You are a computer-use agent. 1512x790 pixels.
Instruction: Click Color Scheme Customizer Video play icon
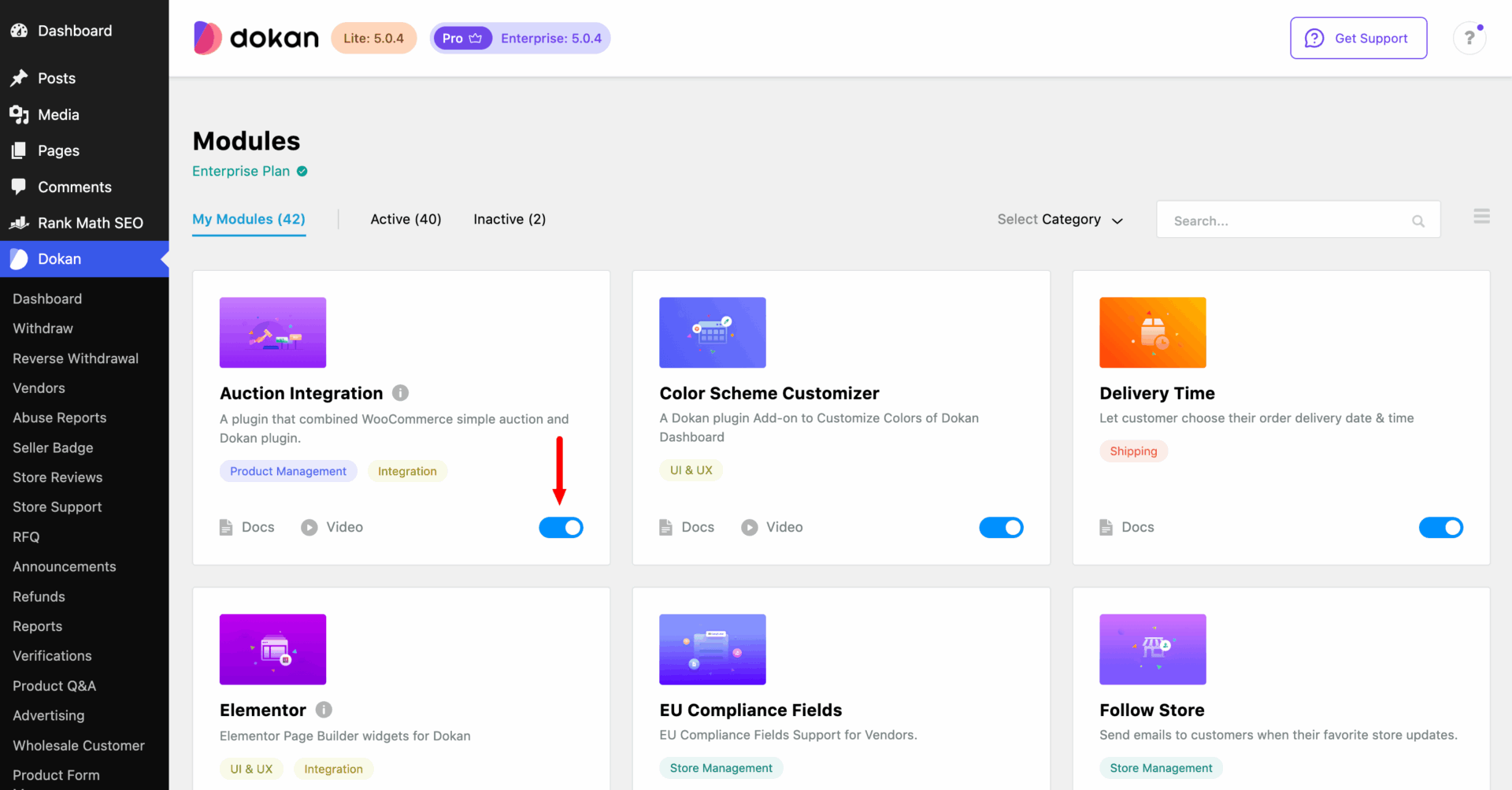click(x=750, y=527)
